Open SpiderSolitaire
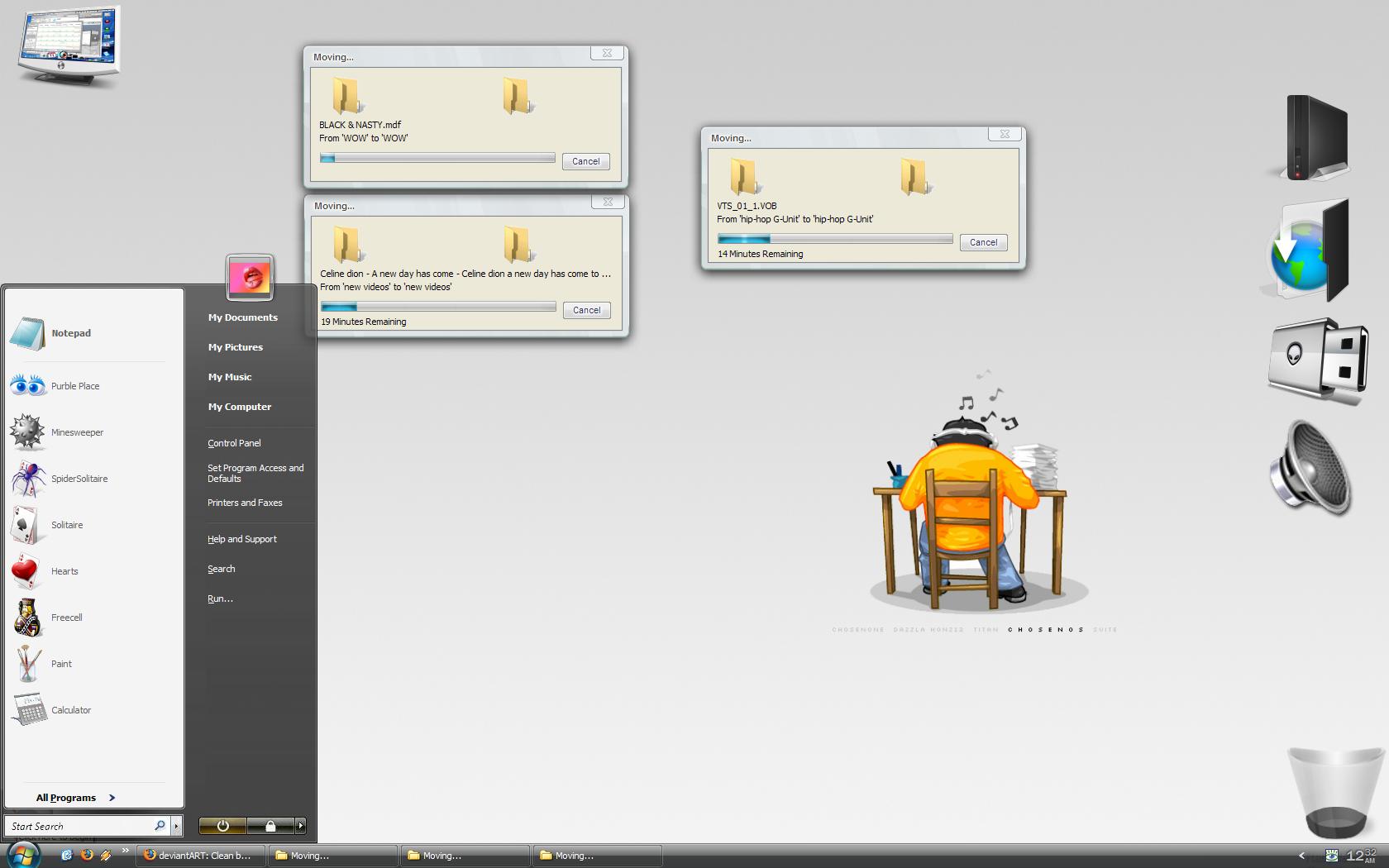1389x868 pixels. coord(79,478)
